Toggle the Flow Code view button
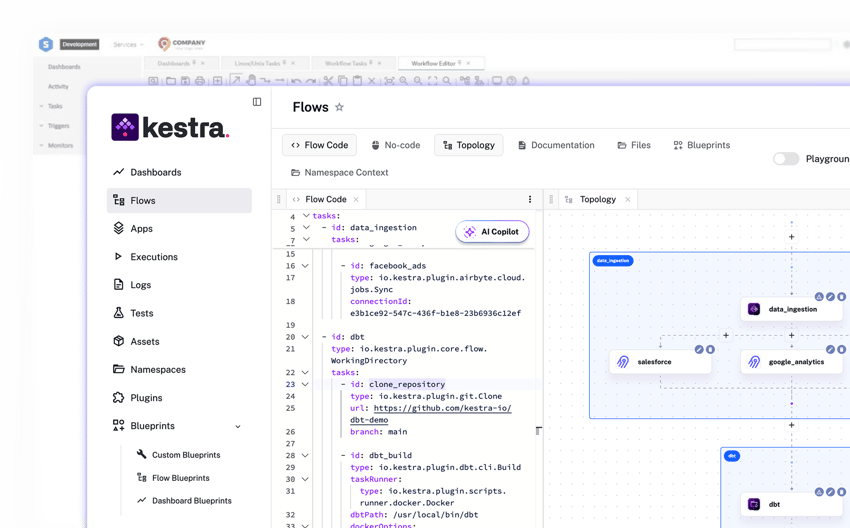Screen dimensions: 850x528 pyautogui.click(x=319, y=145)
